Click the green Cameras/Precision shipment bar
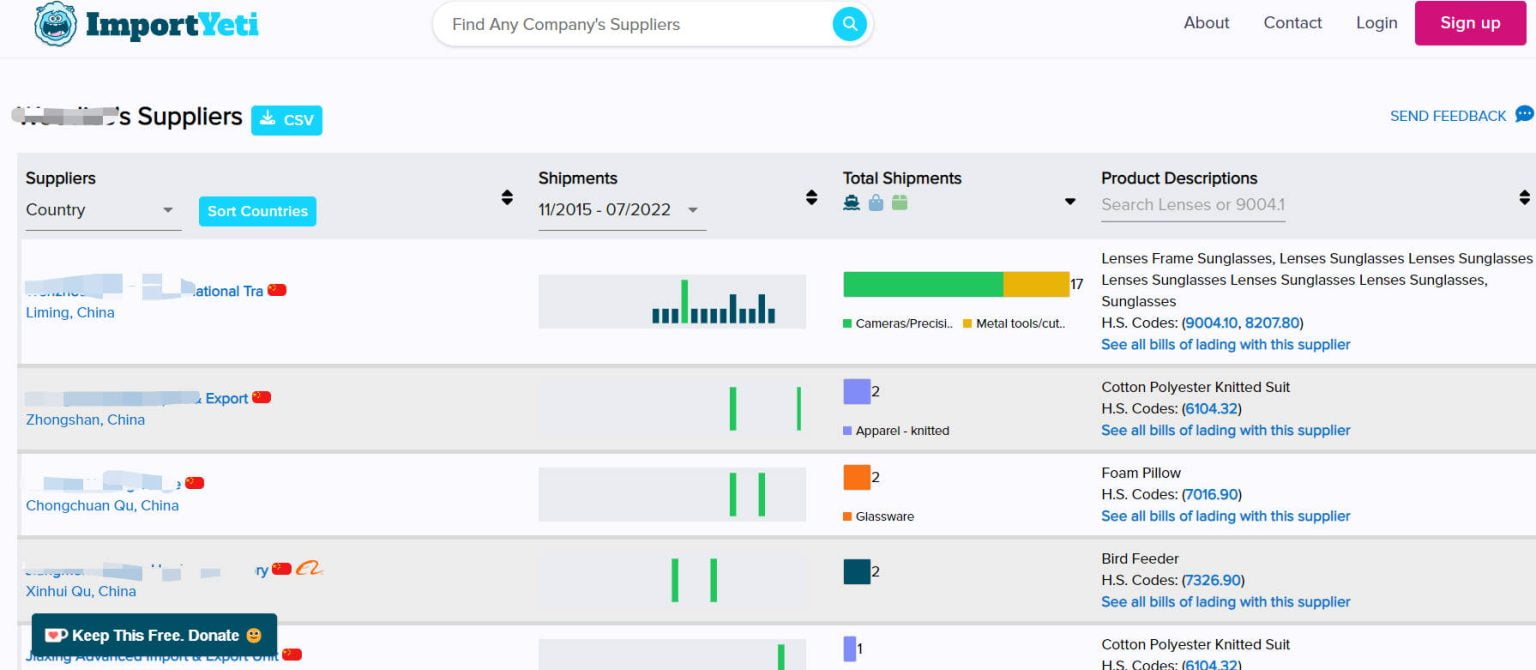The height and width of the screenshot is (670, 1536). point(922,284)
